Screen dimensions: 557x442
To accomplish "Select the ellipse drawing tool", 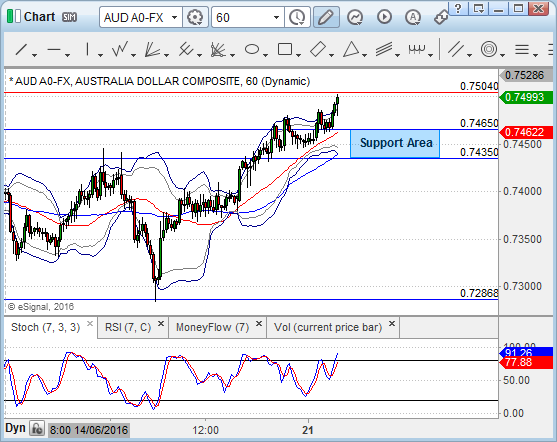I will click(252, 49).
